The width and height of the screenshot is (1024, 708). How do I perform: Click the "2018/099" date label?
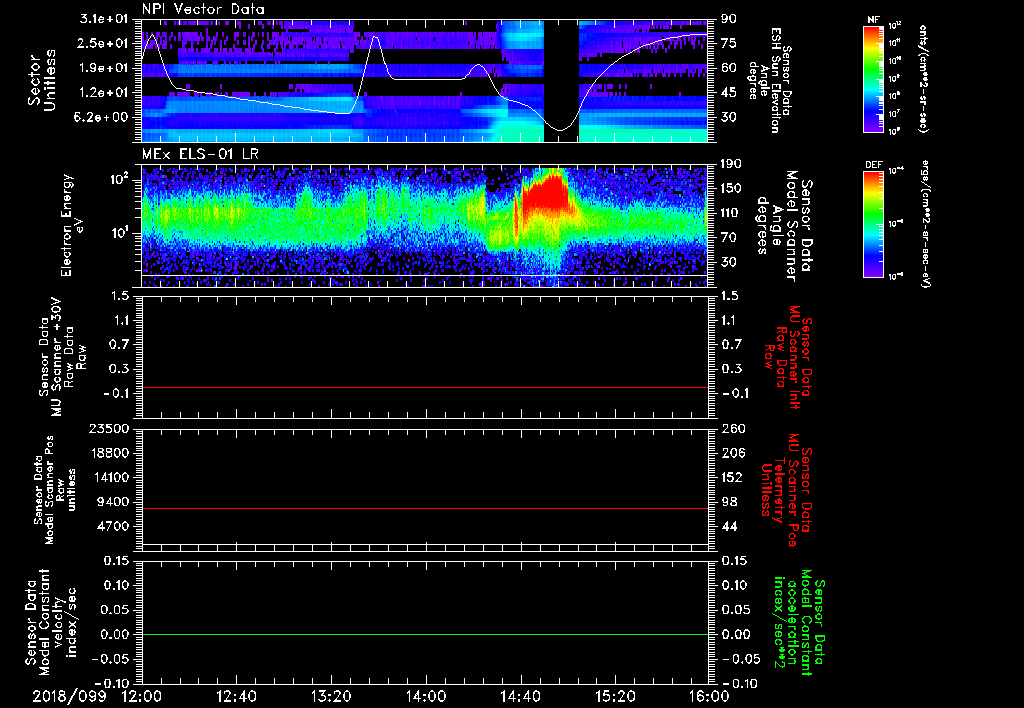coord(69,696)
